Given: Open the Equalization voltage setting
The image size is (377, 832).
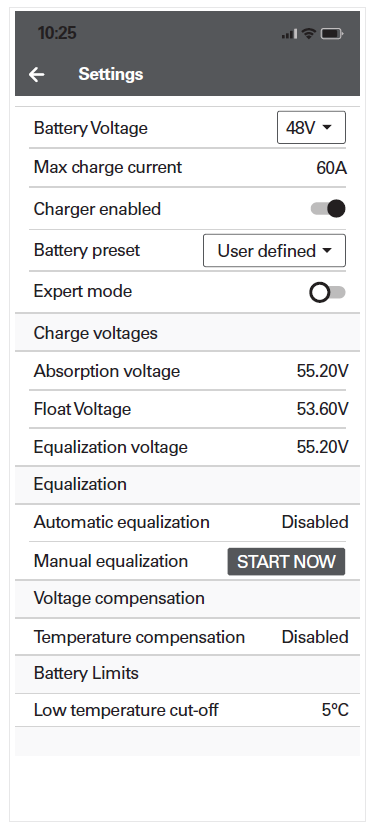Looking at the screenshot, I should 187,447.
